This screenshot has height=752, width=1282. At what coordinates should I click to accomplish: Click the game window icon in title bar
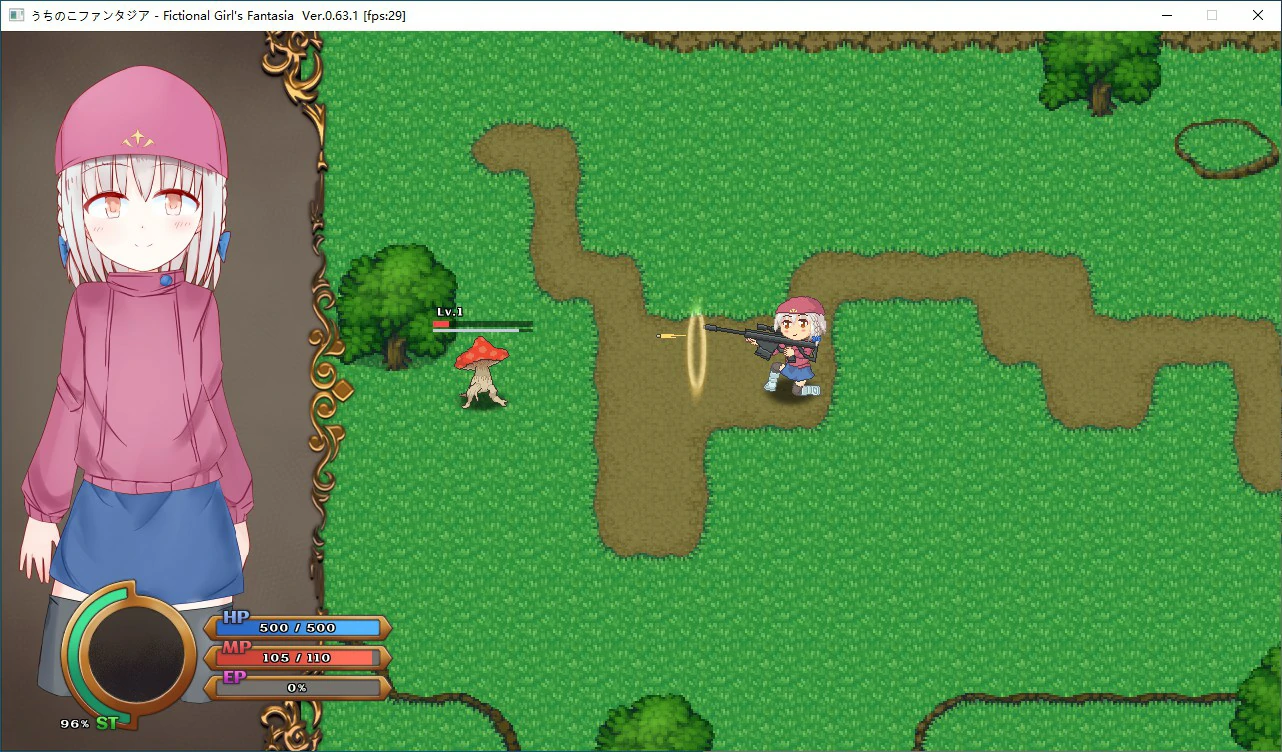point(16,15)
